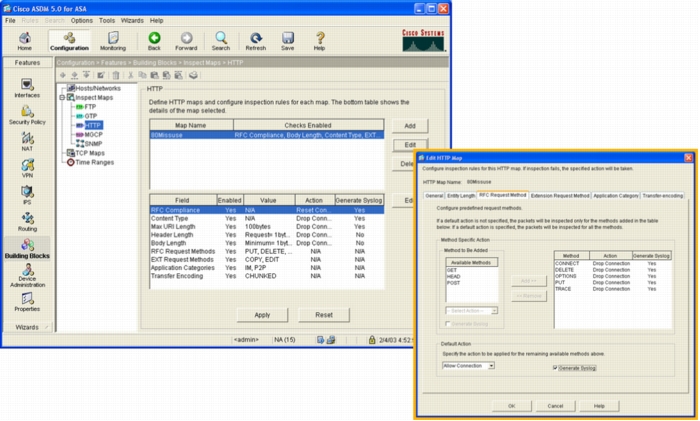Refresh the ASDM configuration

255,41
